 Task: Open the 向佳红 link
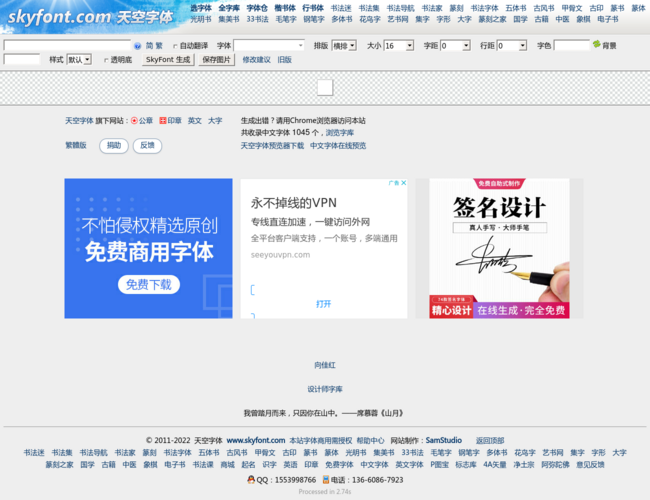click(325, 365)
